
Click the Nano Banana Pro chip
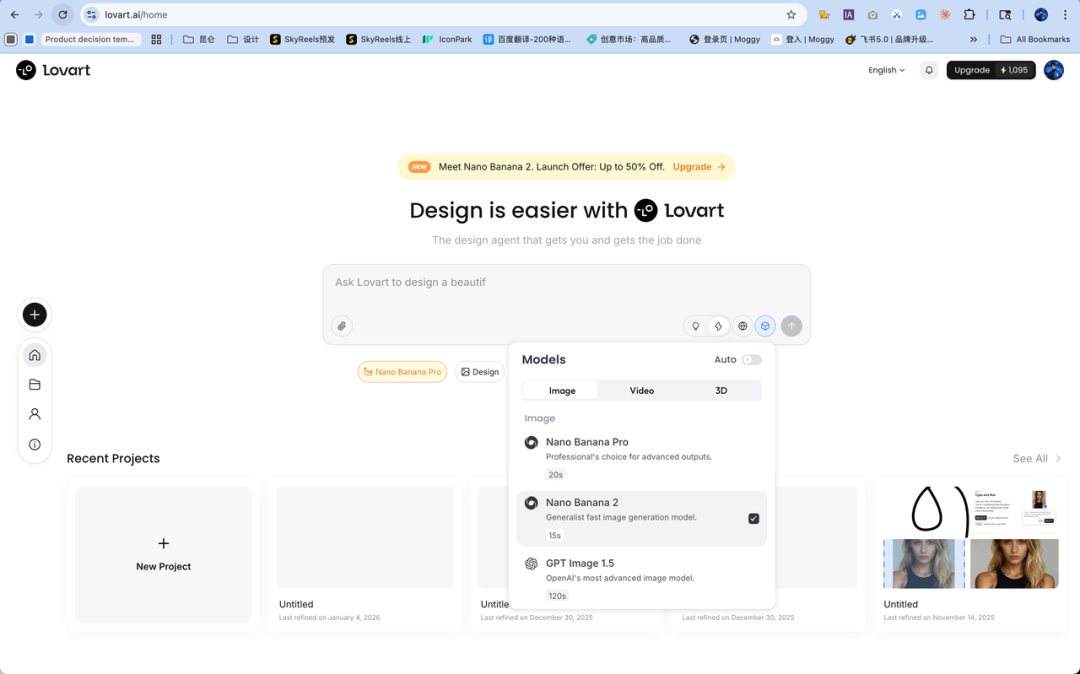point(402,372)
